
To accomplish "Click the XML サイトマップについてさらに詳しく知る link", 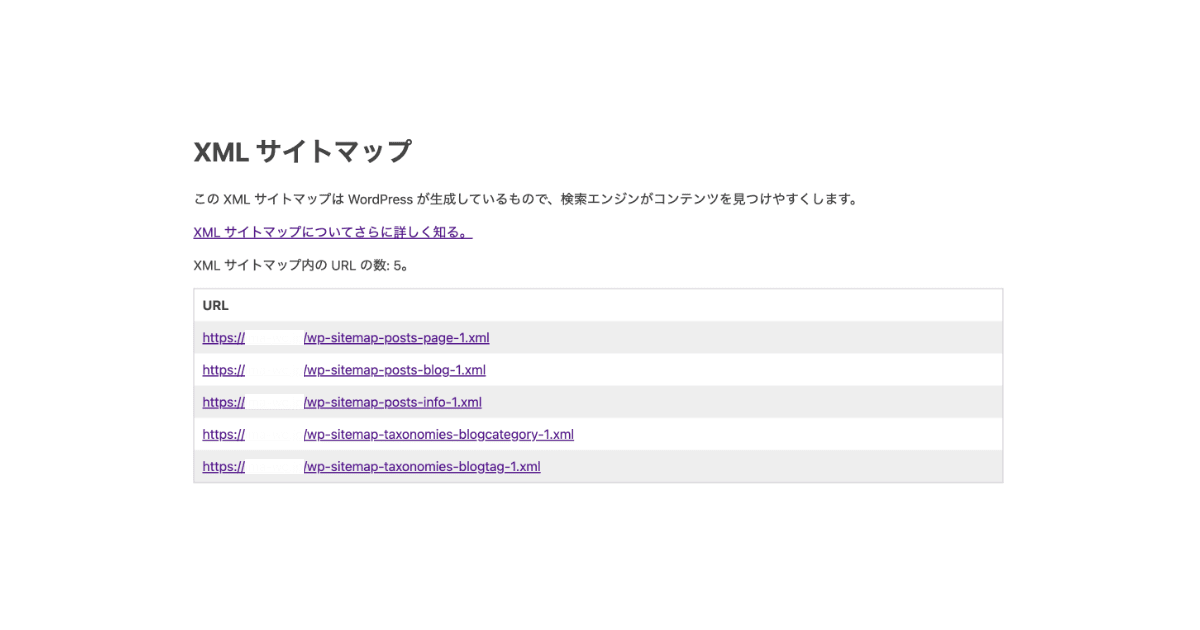I will click(330, 232).
